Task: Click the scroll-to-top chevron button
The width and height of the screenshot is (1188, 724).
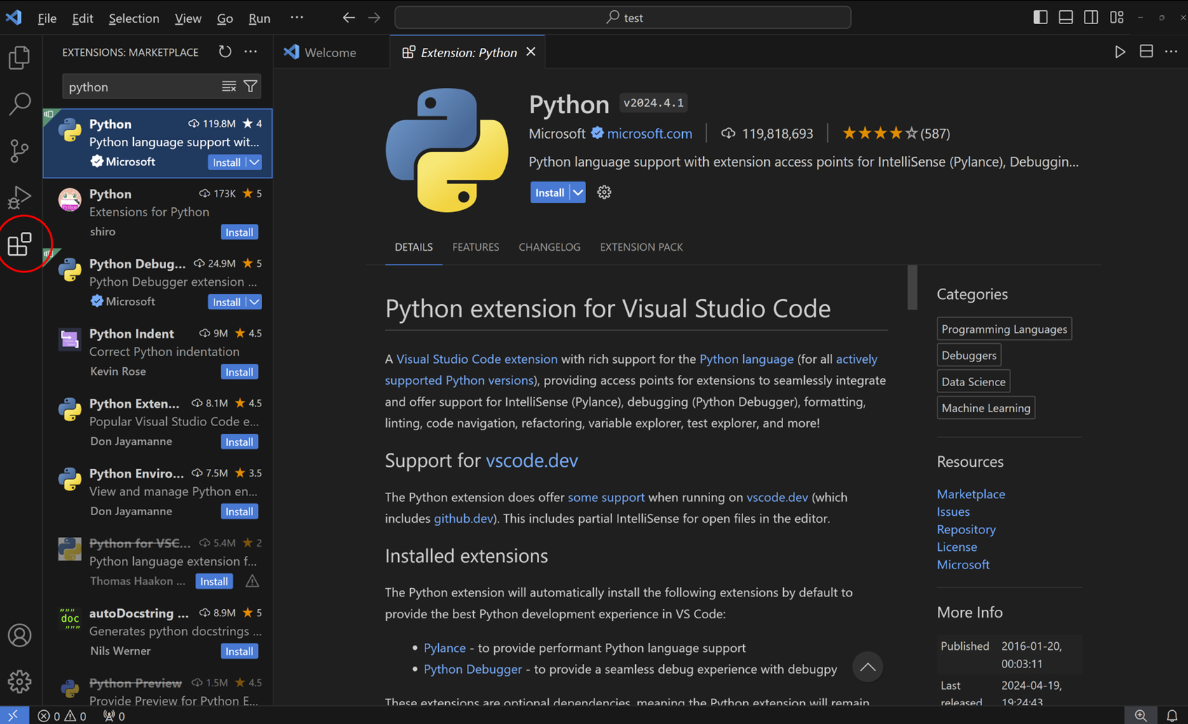Action: [868, 667]
